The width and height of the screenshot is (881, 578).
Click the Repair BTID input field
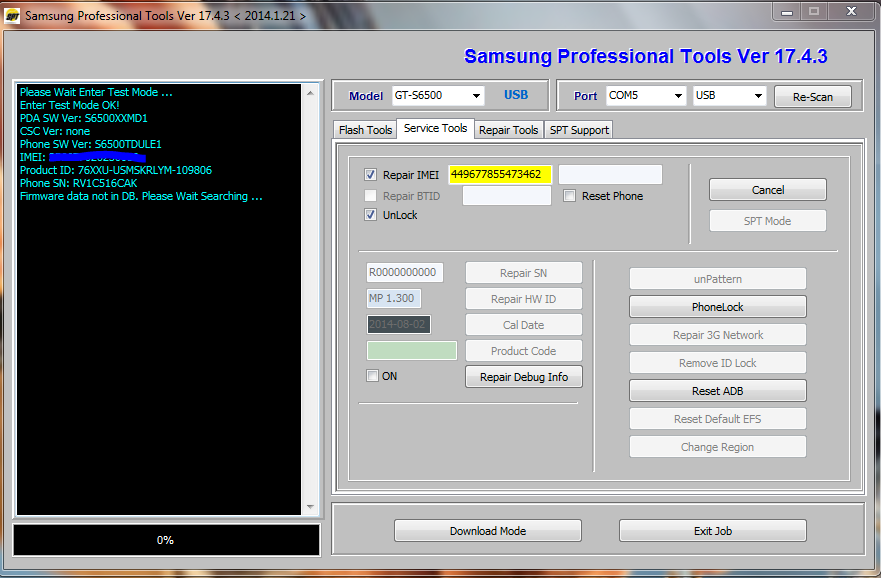(x=507, y=195)
